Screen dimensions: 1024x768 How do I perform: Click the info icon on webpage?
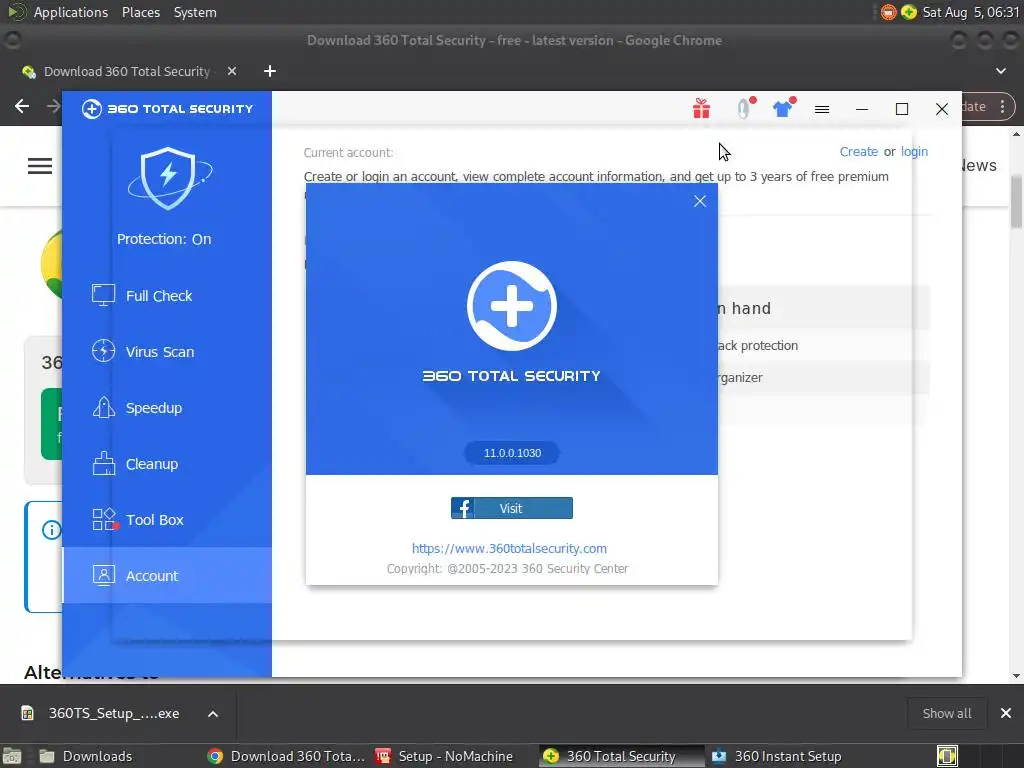click(52, 530)
